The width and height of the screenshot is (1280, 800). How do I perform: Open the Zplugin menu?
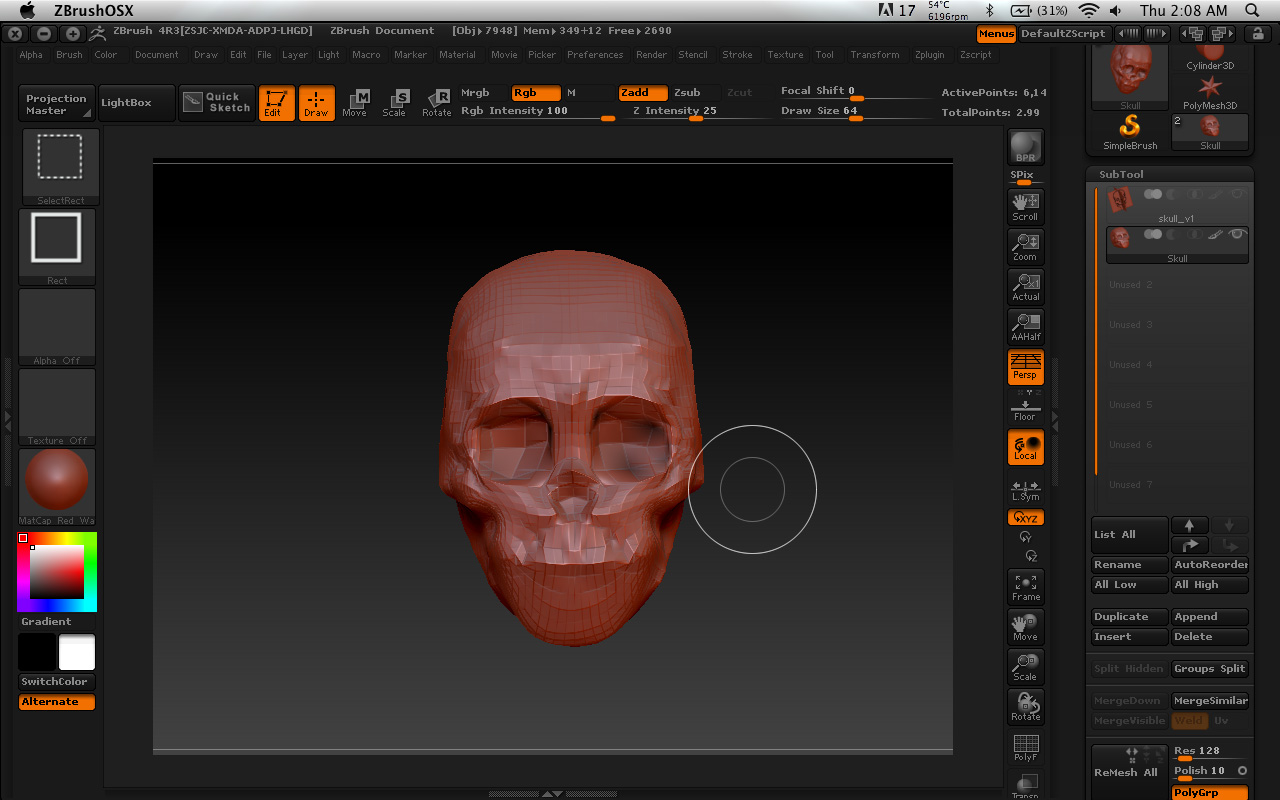pos(929,55)
